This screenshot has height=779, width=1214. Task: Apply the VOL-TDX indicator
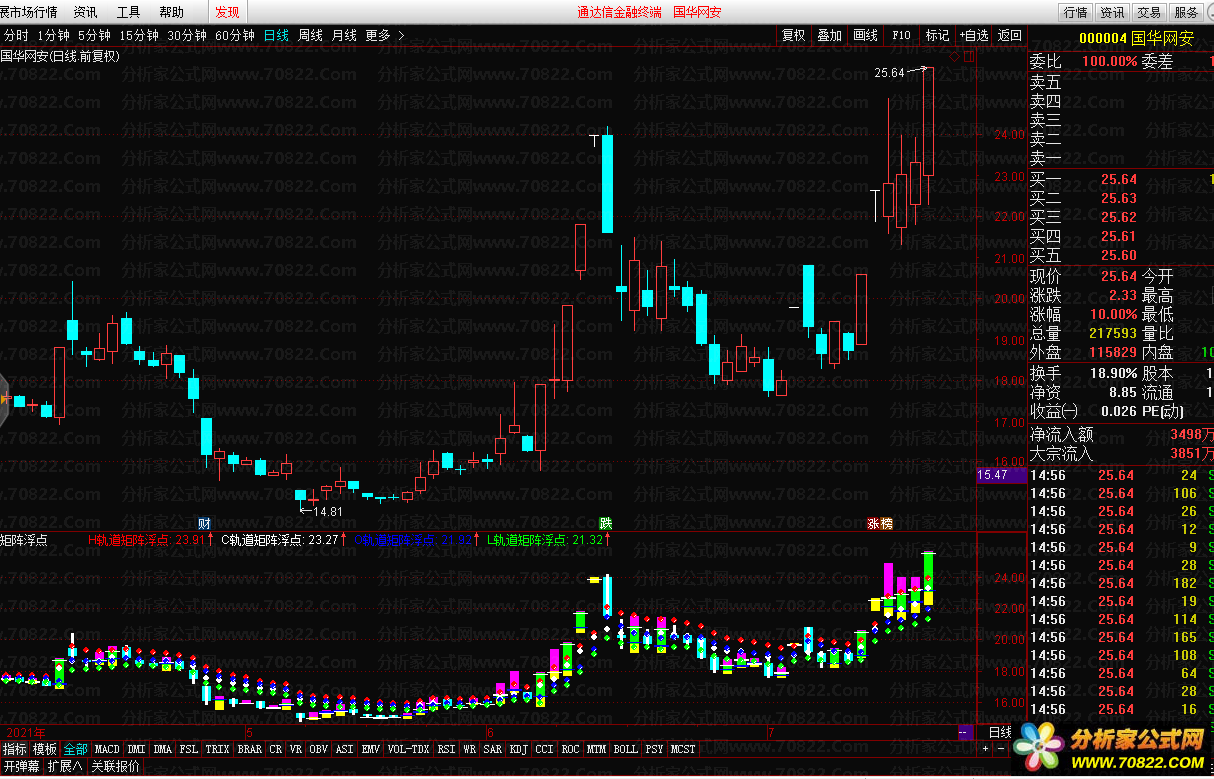coord(409,749)
